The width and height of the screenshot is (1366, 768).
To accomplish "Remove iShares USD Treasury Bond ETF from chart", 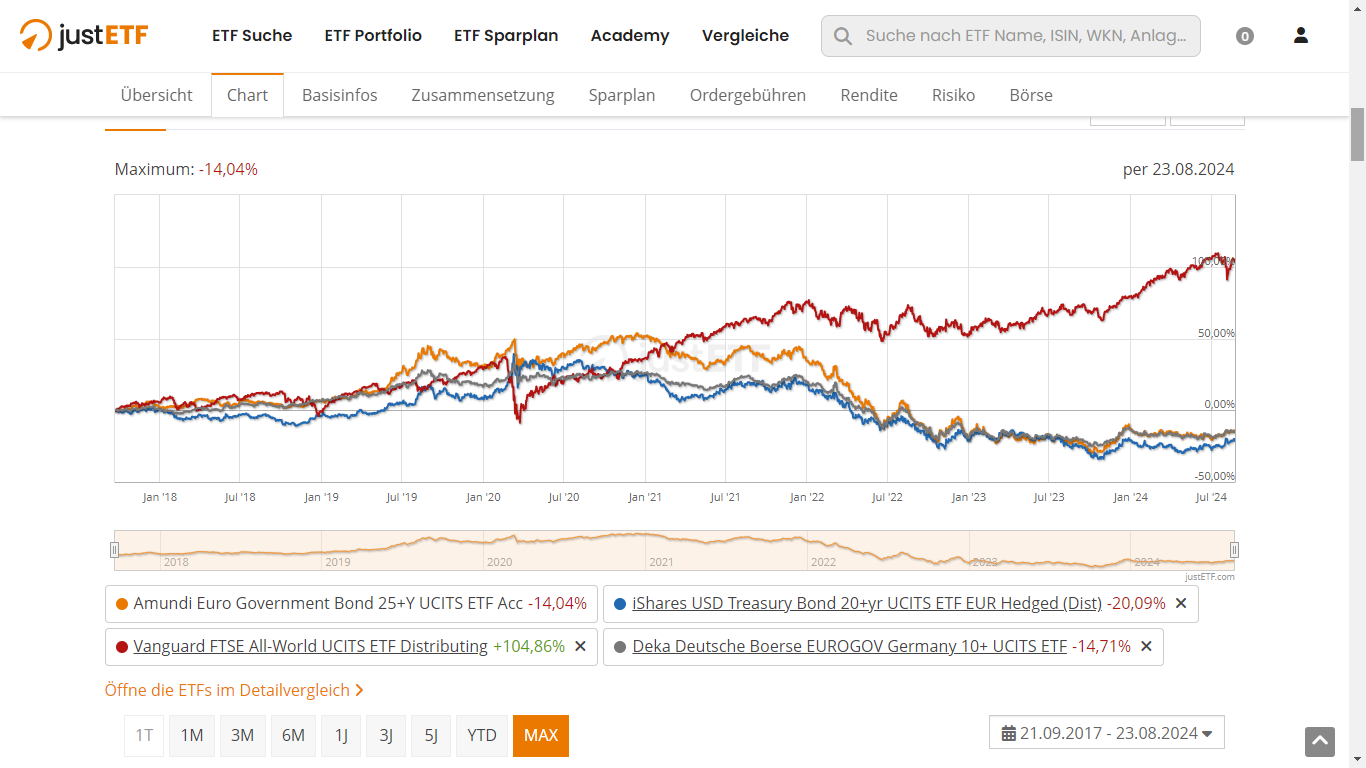I will (1181, 604).
